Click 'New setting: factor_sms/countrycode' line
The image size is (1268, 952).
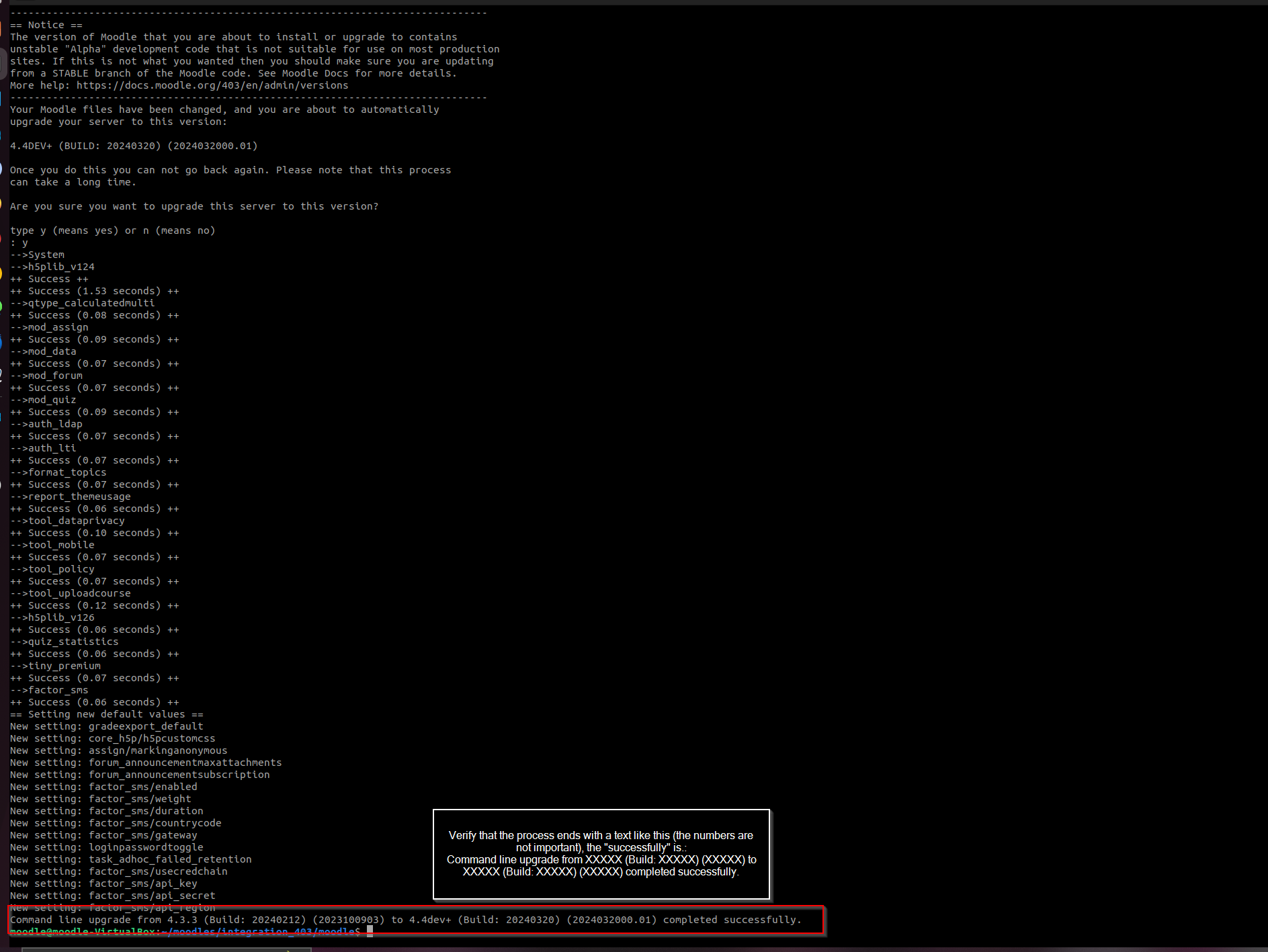[x=116, y=823]
